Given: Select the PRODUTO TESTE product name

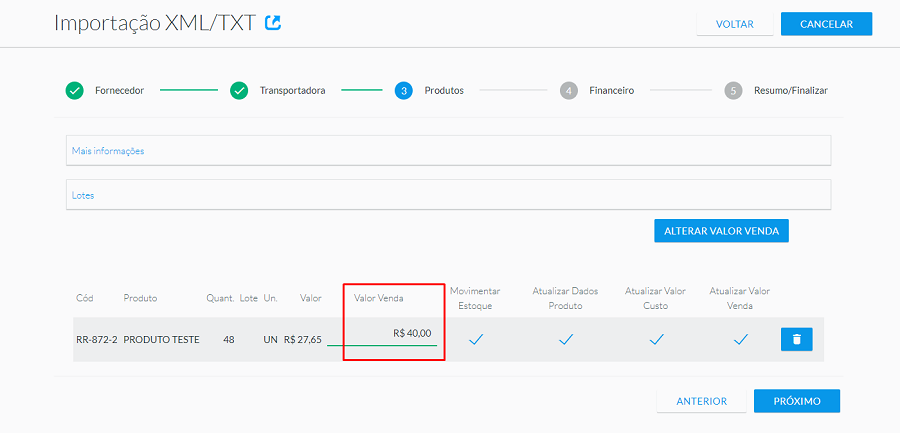Looking at the screenshot, I should coord(161,339).
